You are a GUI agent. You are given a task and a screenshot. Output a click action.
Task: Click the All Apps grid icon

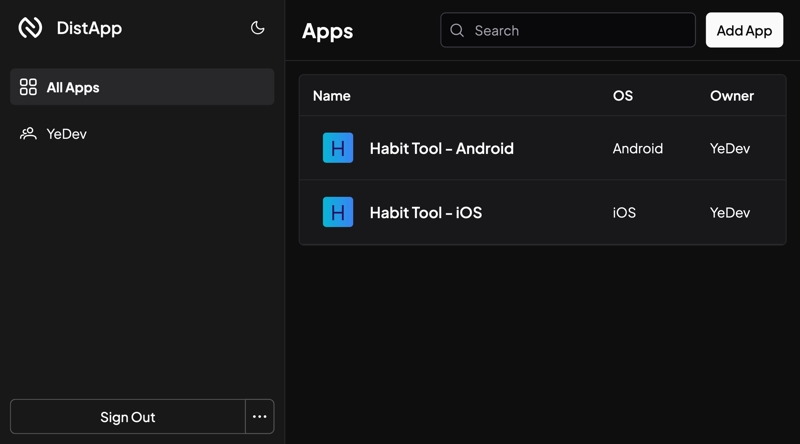[x=28, y=87]
